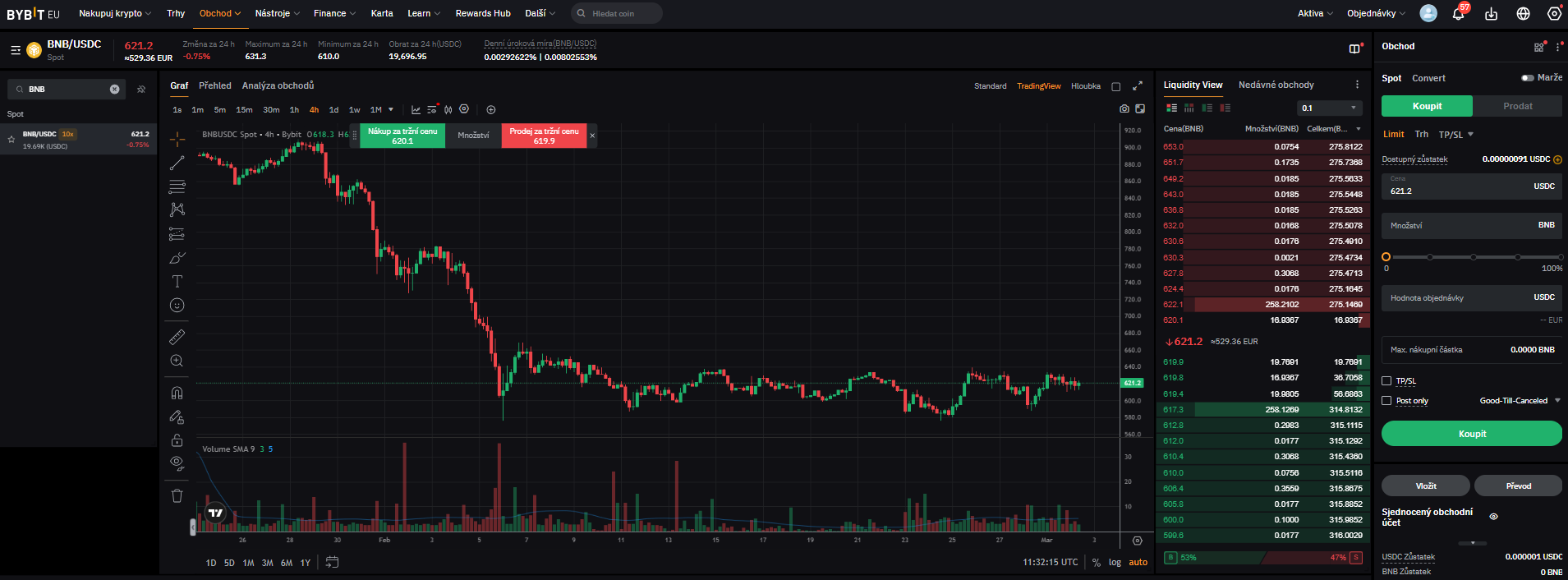1568x580 pixels.
Task: Click the chart zoom-in magnifier tool
Action: click(177, 361)
